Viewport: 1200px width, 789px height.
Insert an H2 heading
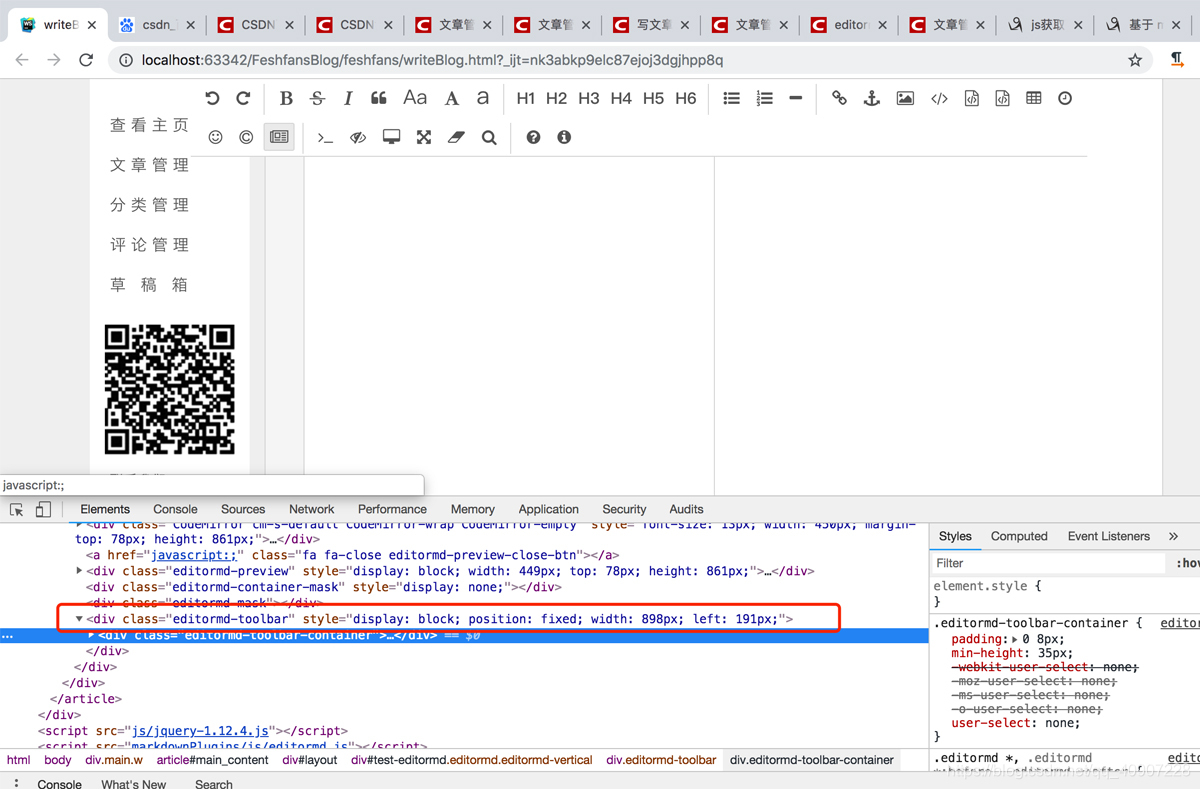[x=557, y=98]
